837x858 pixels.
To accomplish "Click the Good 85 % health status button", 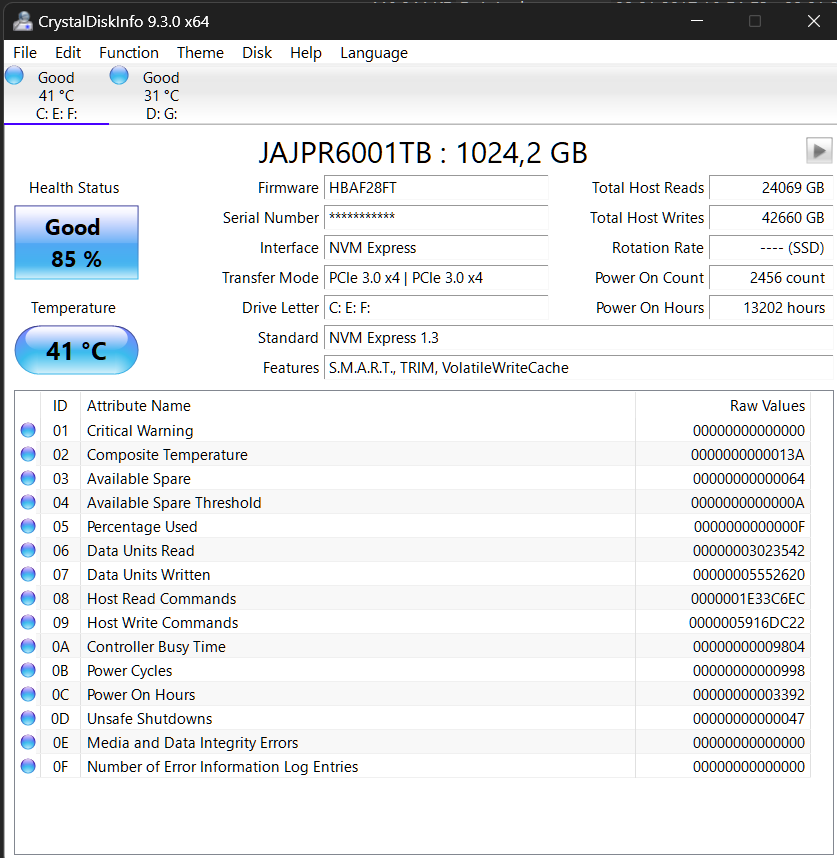I will click(x=77, y=242).
